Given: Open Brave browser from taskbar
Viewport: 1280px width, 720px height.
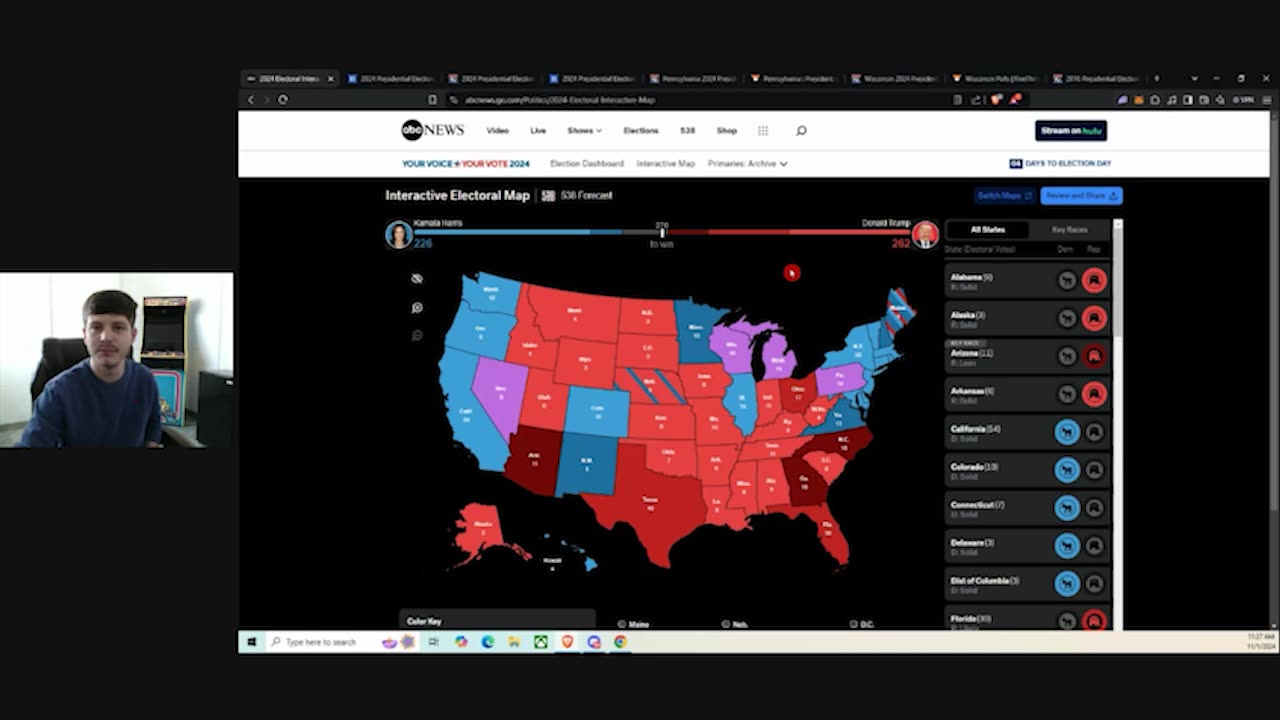Looking at the screenshot, I should 567,642.
